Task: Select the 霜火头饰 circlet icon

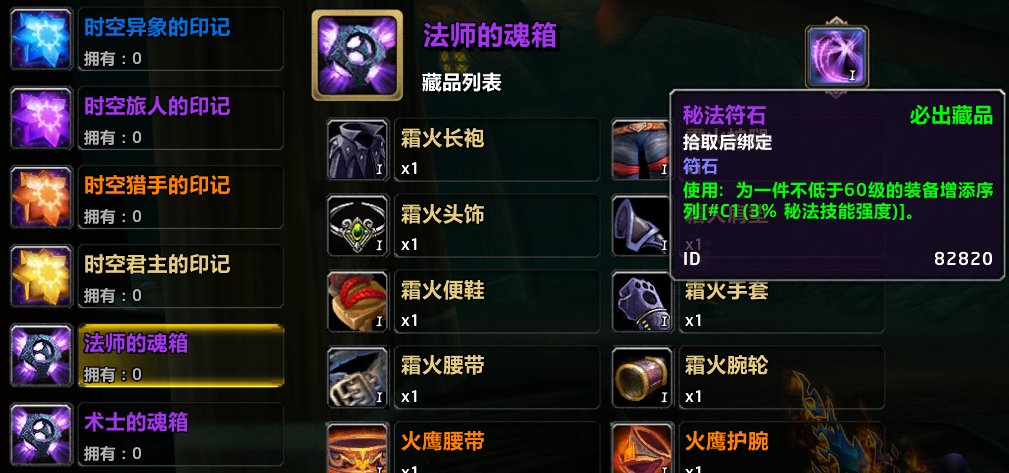Action: 358,225
